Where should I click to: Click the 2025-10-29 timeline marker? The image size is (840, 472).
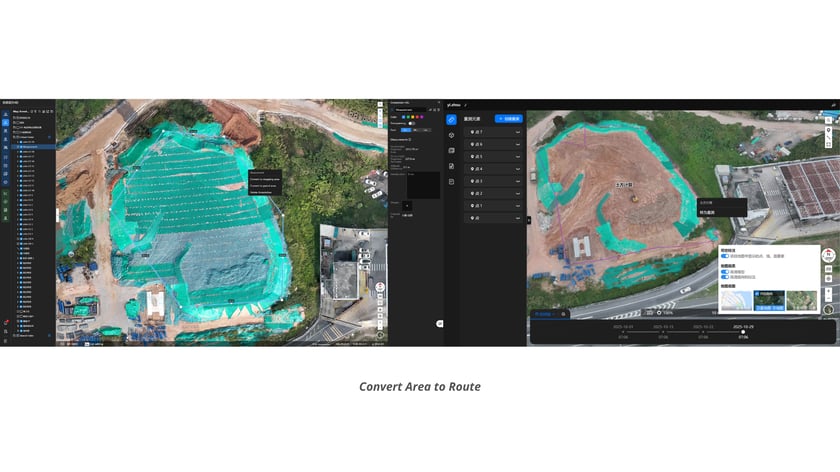click(743, 332)
